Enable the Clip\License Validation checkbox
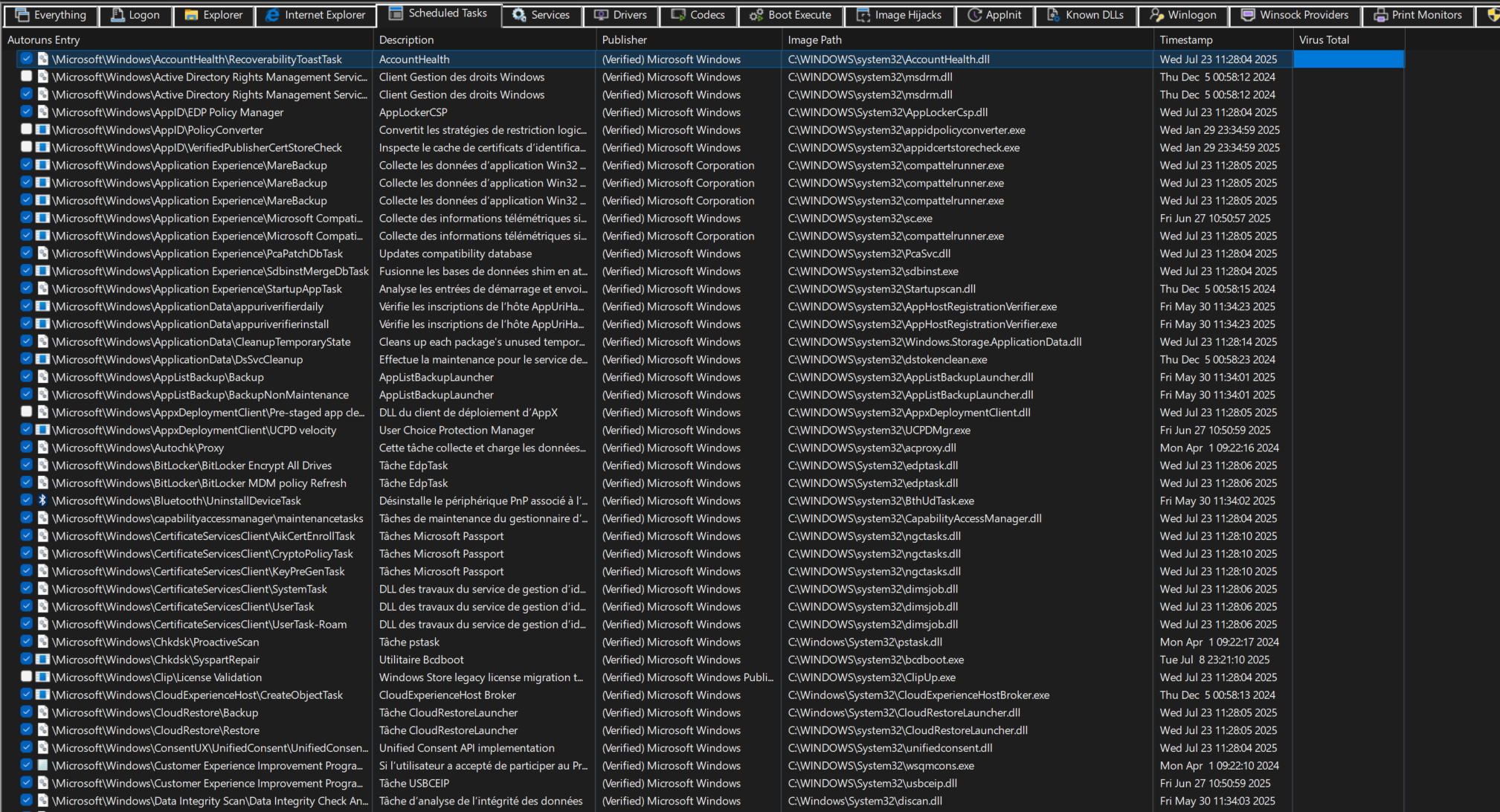This screenshot has height=812, width=1500. pos(27,677)
